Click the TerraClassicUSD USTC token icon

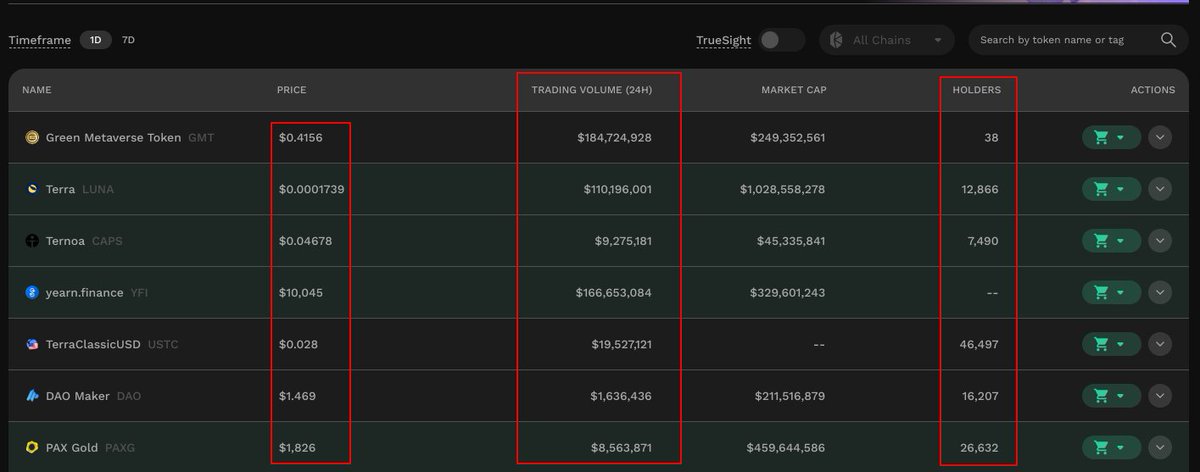point(32,344)
